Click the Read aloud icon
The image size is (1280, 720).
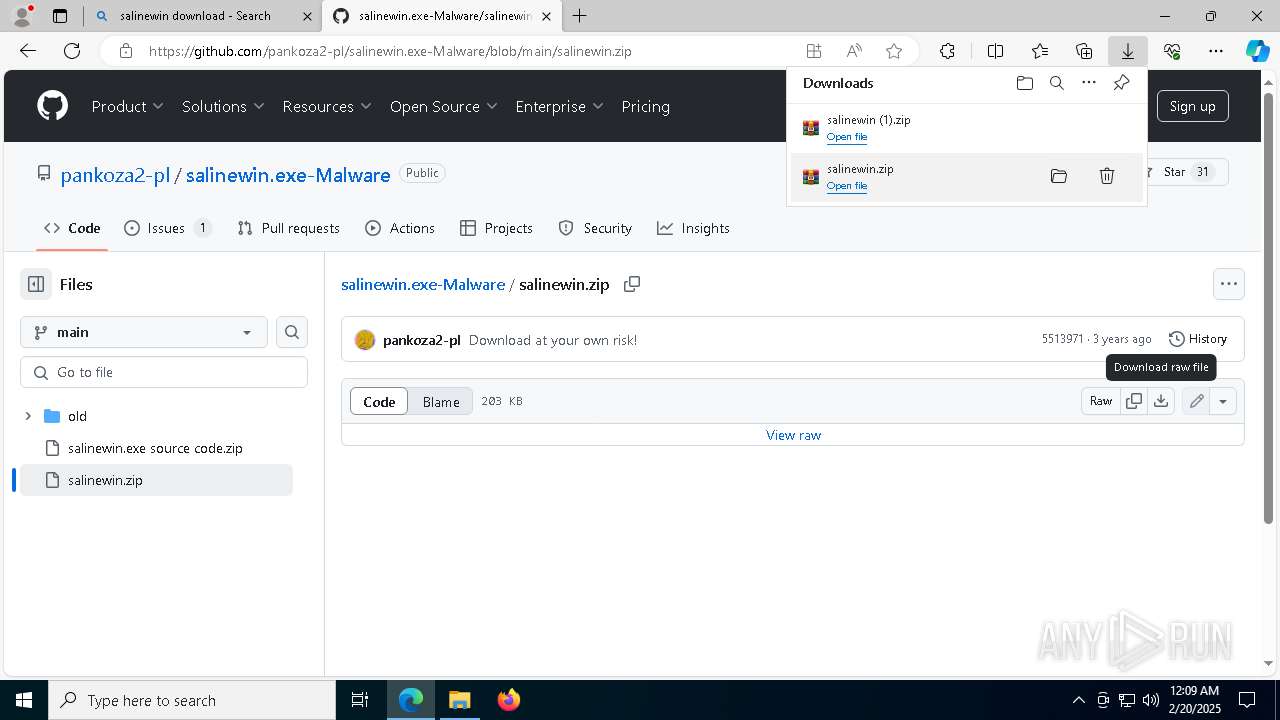point(854,51)
